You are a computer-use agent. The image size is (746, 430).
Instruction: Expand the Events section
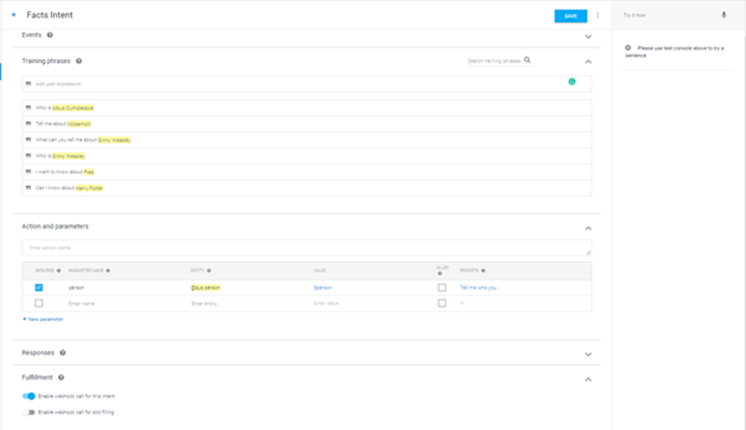click(588, 36)
